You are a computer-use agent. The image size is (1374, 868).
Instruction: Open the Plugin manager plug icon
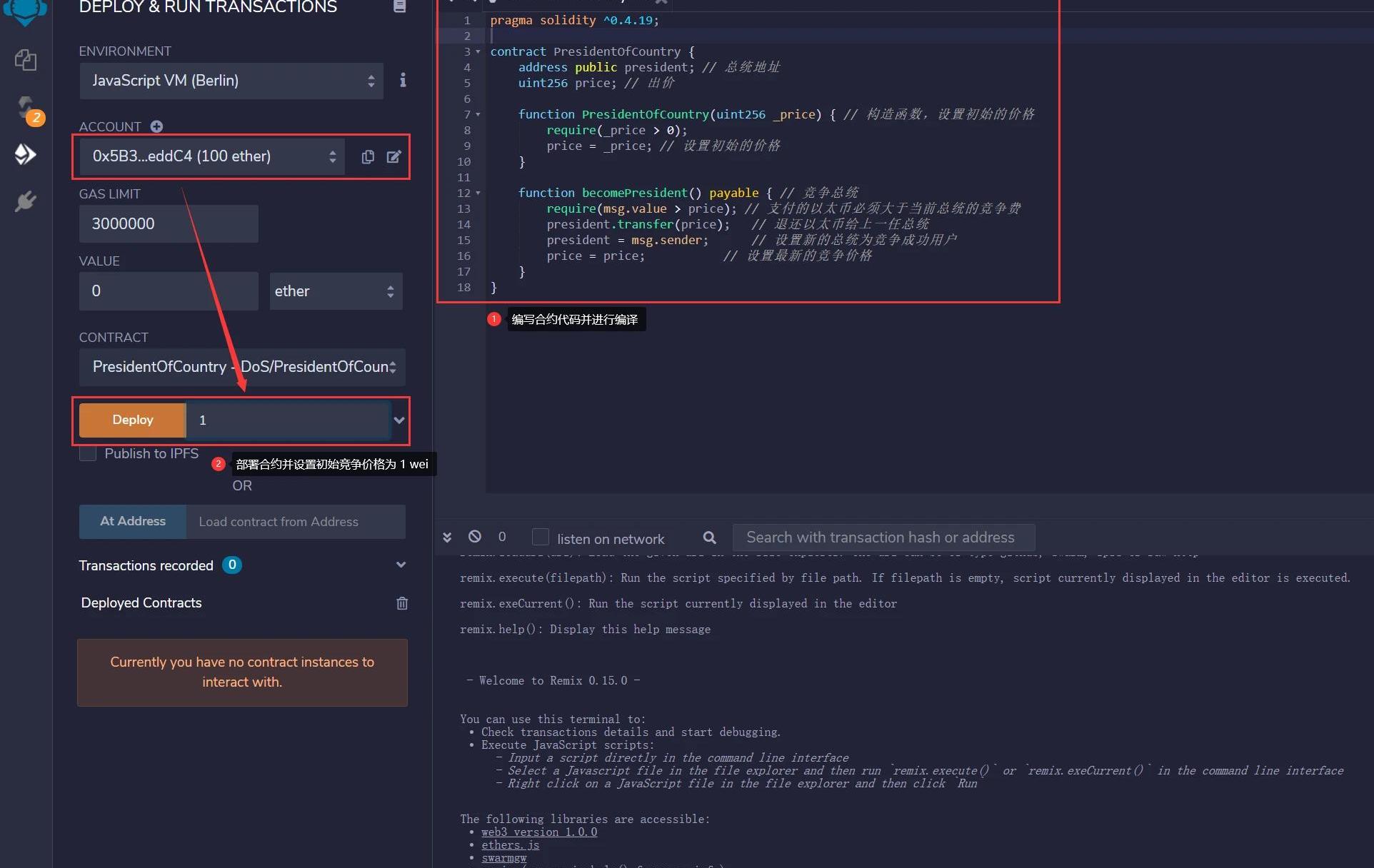click(x=26, y=201)
